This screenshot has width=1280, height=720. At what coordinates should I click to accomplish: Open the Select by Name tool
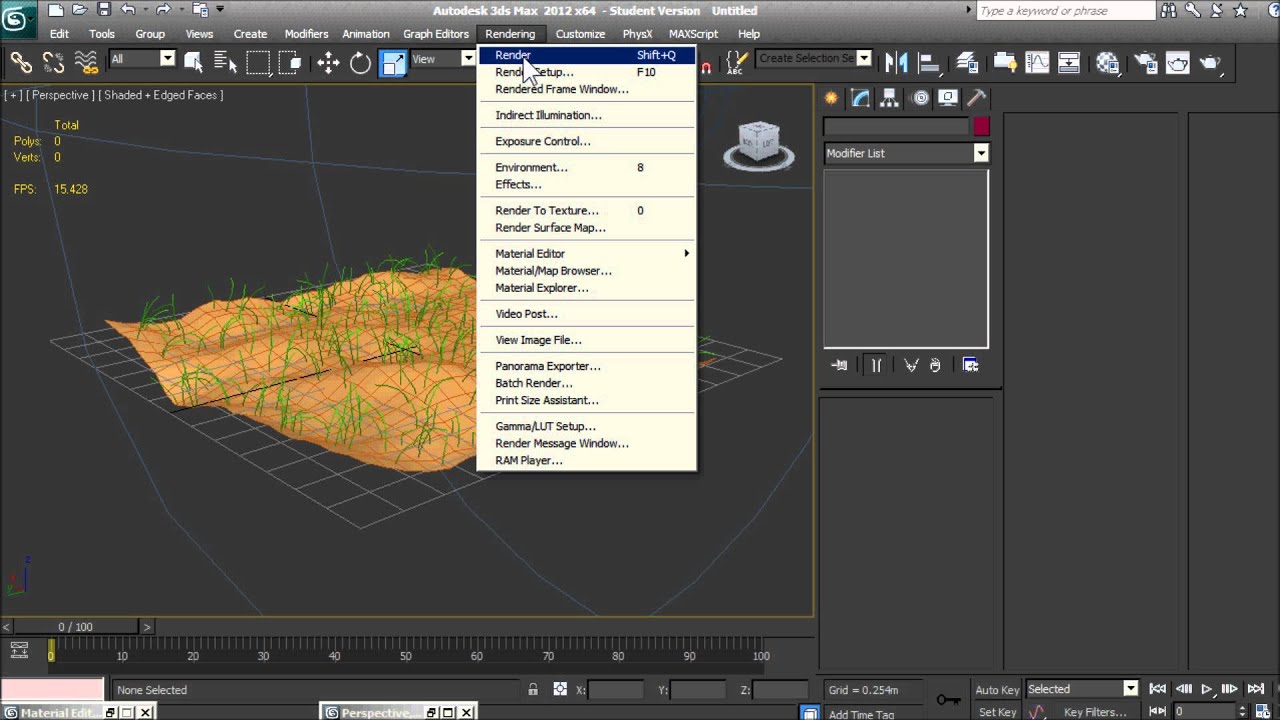point(225,62)
